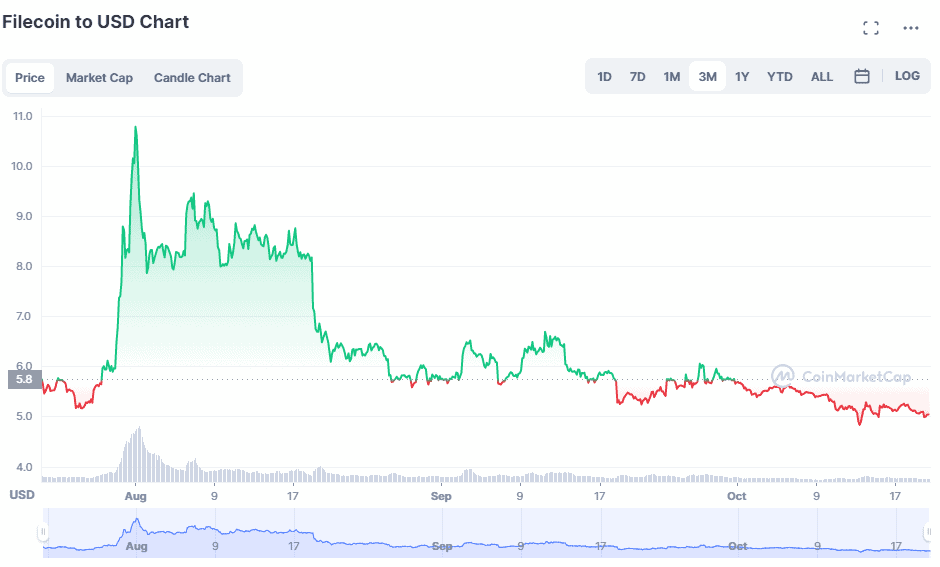
Task: Click the Sep label on main chart axis
Action: (441, 496)
